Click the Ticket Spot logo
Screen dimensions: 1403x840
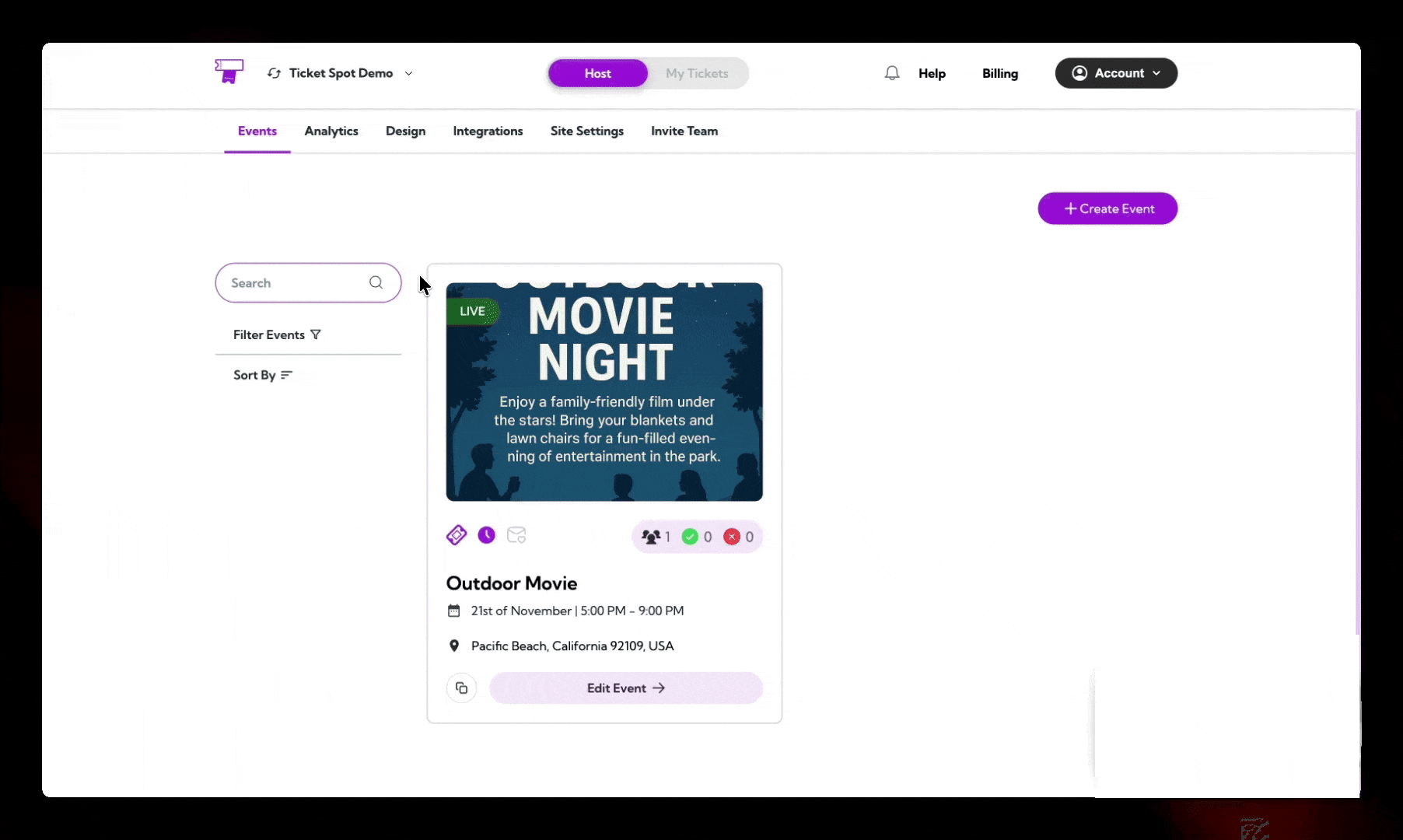pyautogui.click(x=229, y=71)
